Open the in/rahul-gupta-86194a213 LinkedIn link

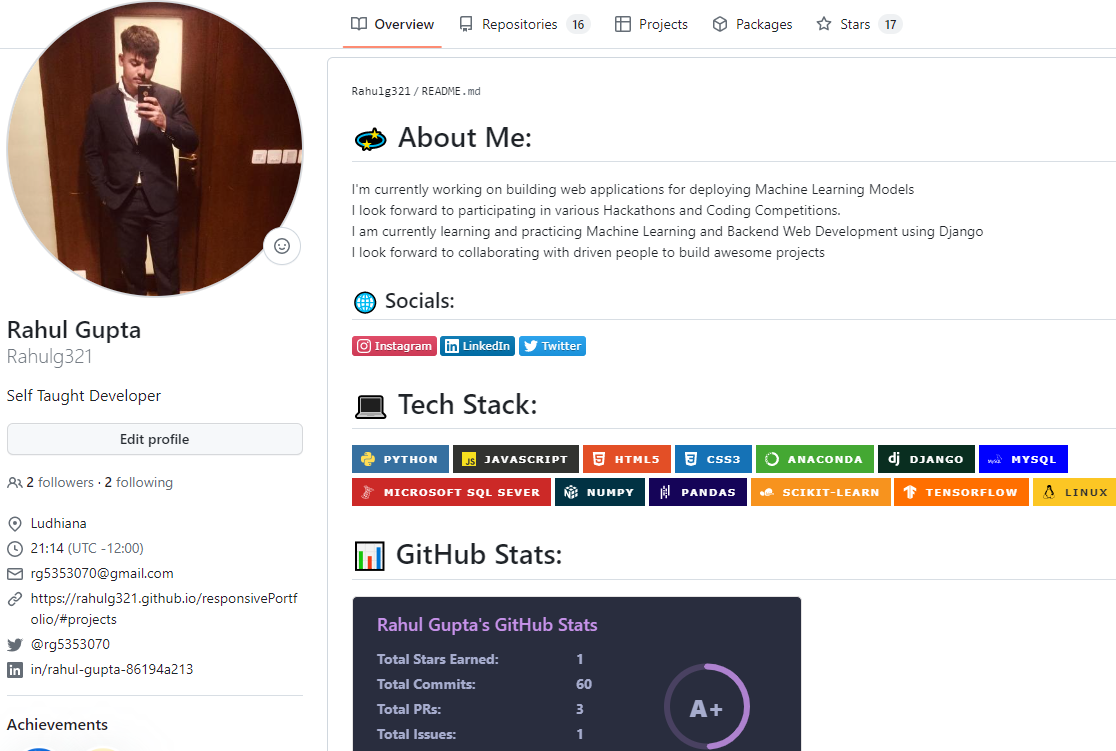click(112, 669)
